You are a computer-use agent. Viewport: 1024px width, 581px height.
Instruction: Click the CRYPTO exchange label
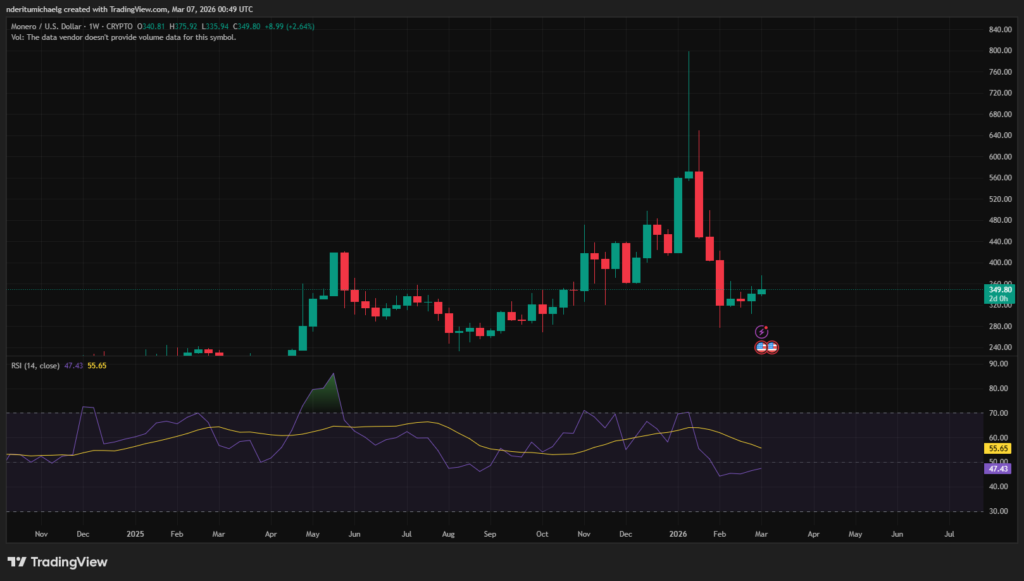point(117,26)
